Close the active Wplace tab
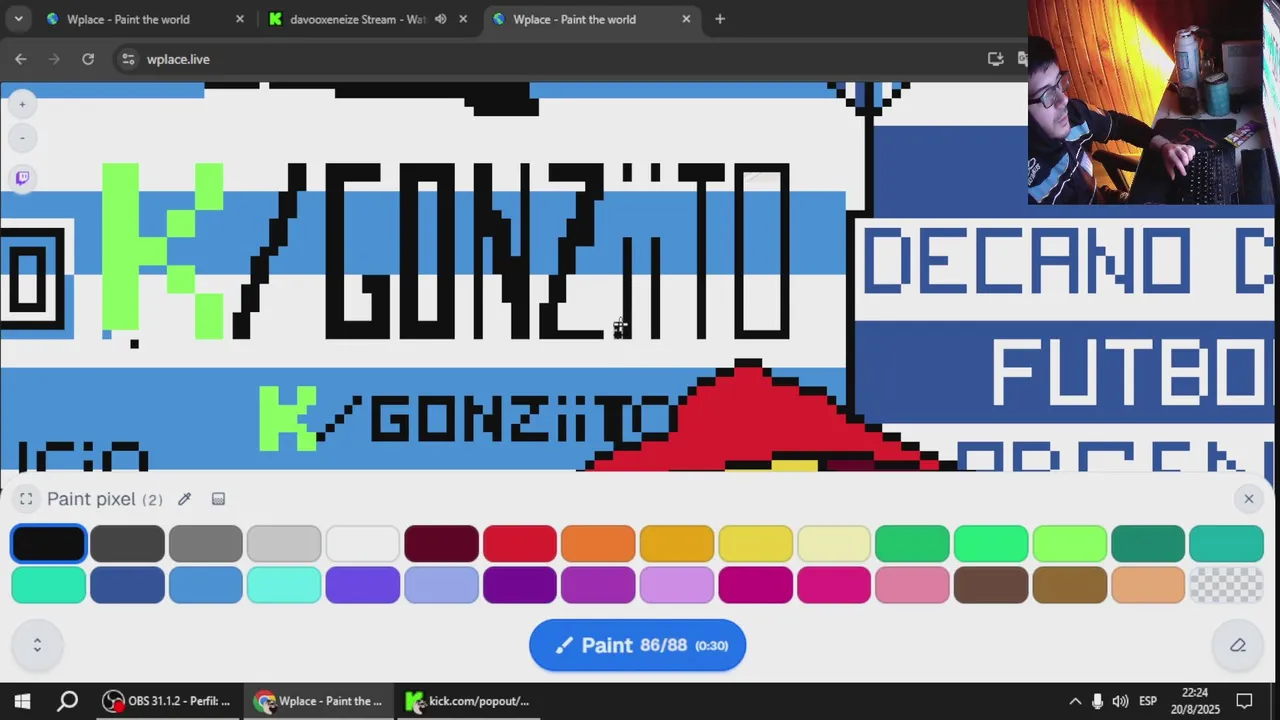1280x720 pixels. coord(686,19)
